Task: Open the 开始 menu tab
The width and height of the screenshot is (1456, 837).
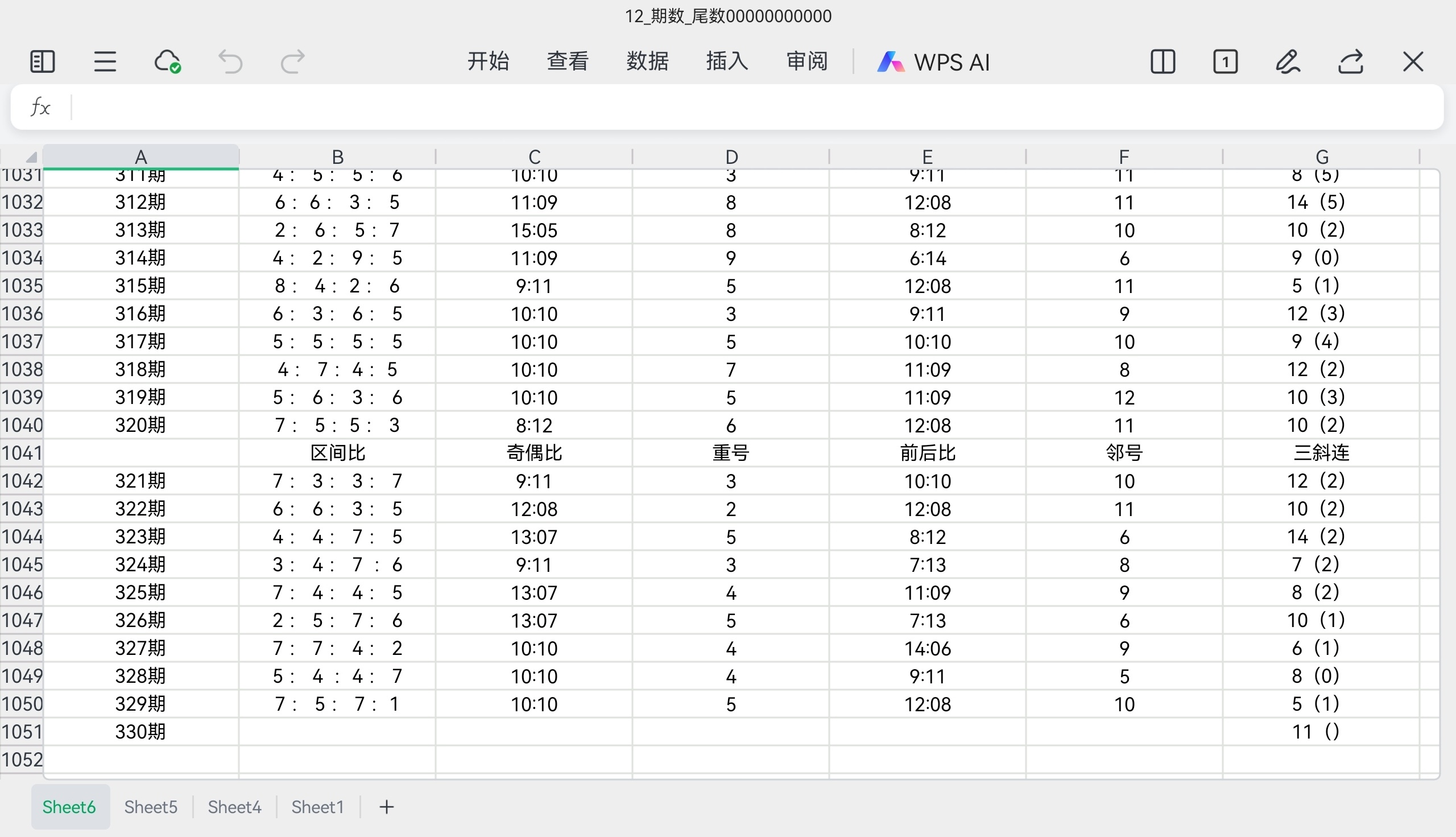Action: coord(488,61)
